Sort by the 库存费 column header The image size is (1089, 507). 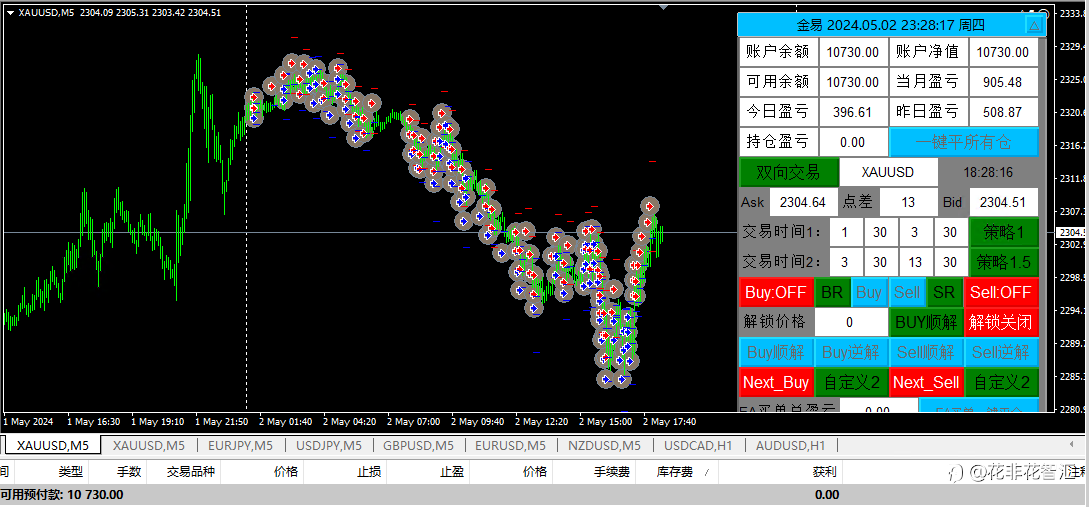[x=674, y=472]
